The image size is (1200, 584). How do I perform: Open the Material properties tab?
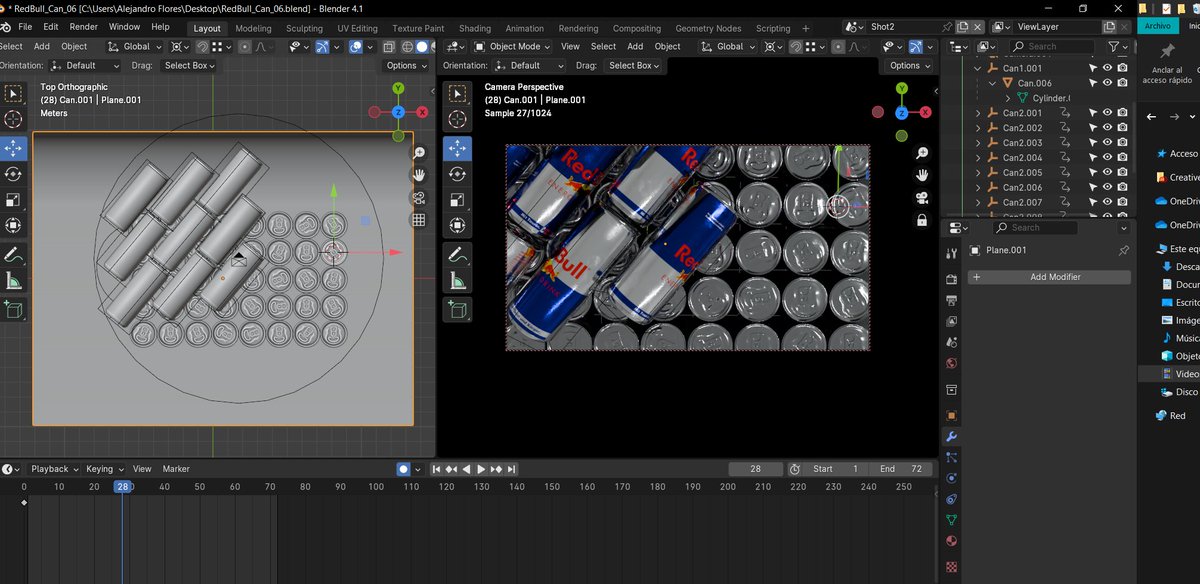coord(951,541)
